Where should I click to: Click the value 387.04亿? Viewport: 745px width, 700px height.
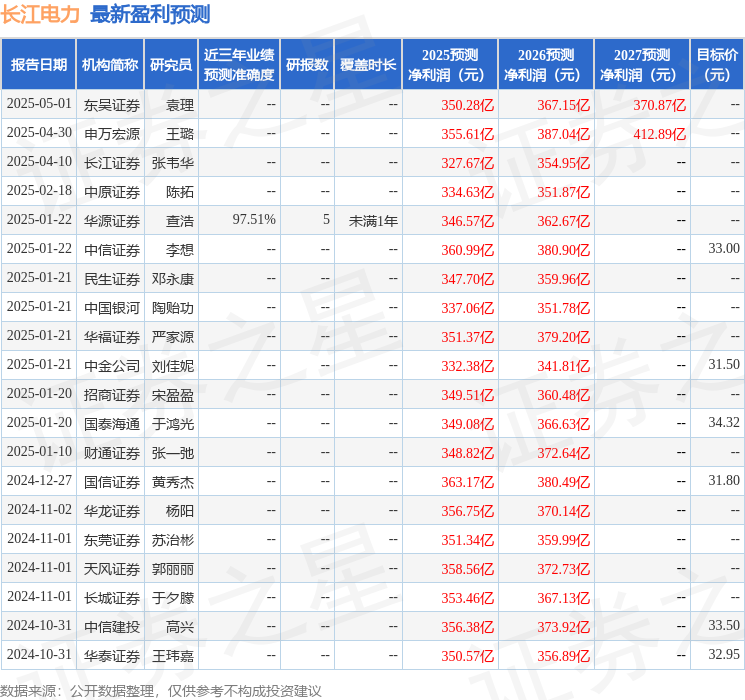[564, 134]
